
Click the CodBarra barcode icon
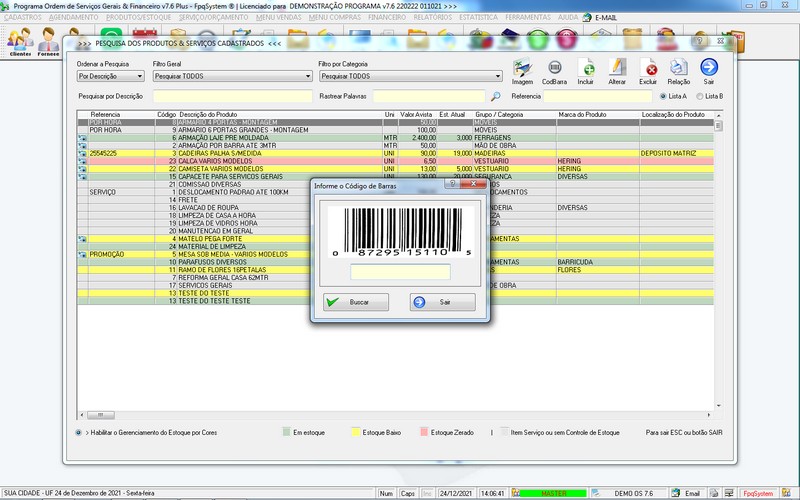[553, 69]
